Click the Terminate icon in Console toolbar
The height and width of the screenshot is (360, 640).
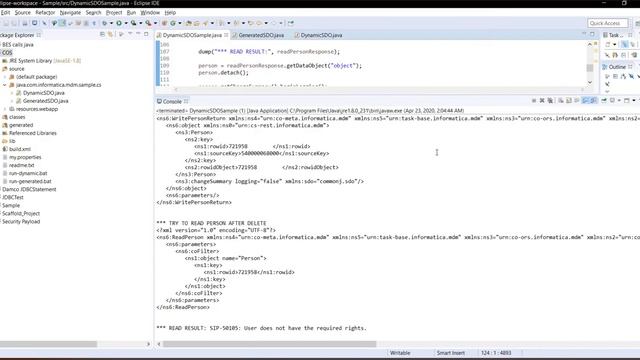click(534, 100)
